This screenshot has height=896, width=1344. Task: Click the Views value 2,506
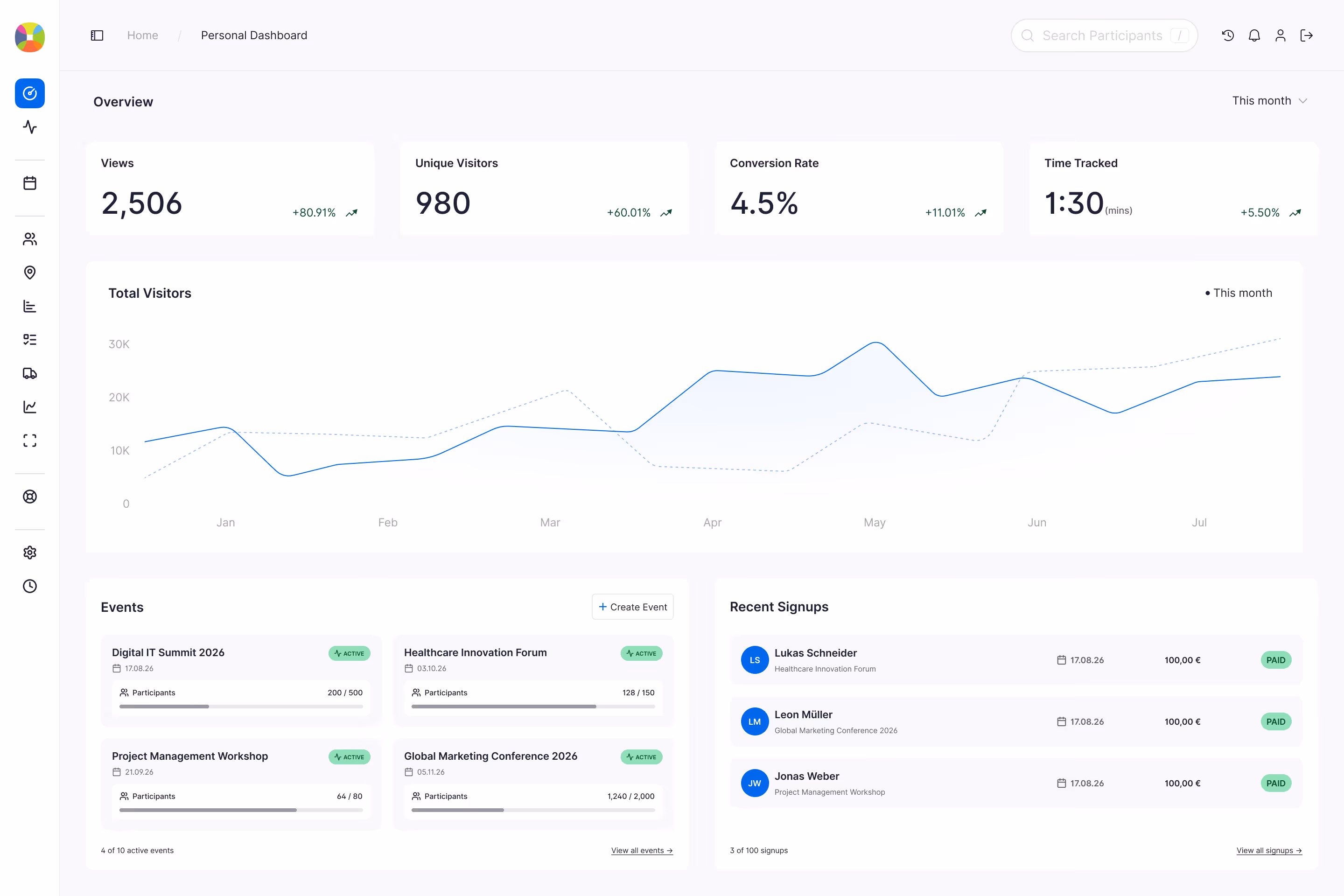(142, 203)
